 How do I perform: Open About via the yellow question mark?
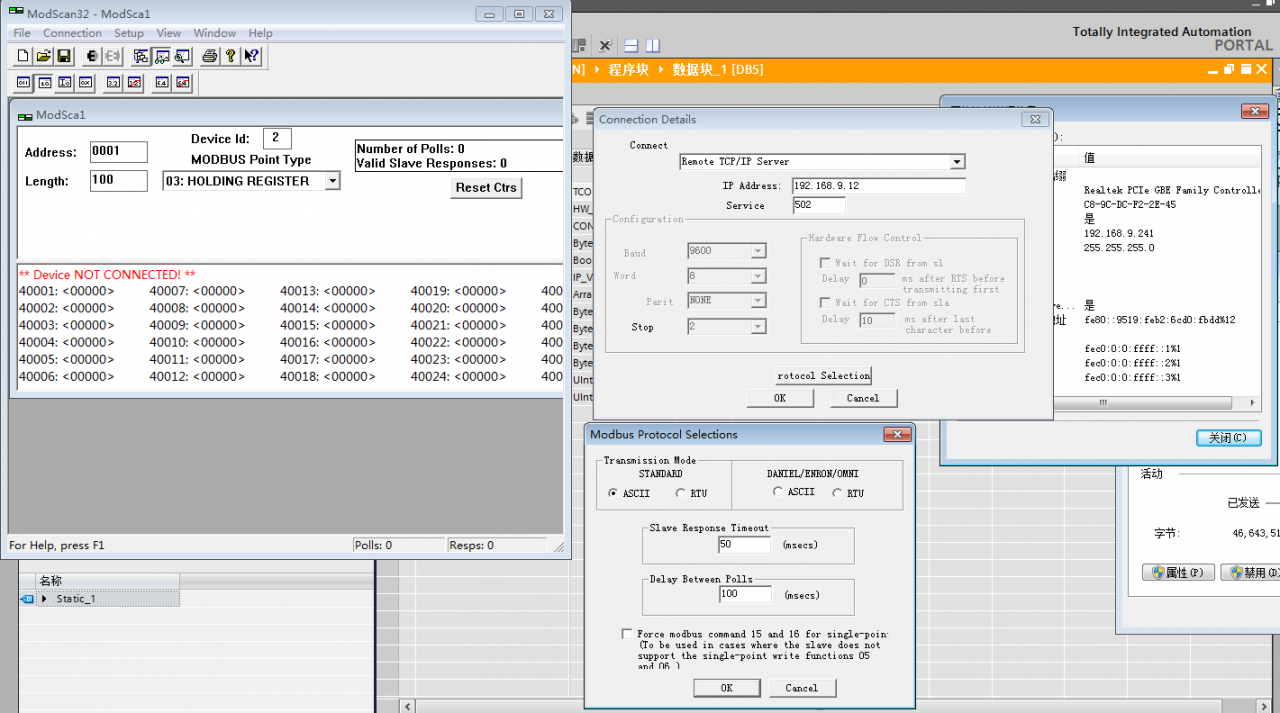(x=230, y=56)
